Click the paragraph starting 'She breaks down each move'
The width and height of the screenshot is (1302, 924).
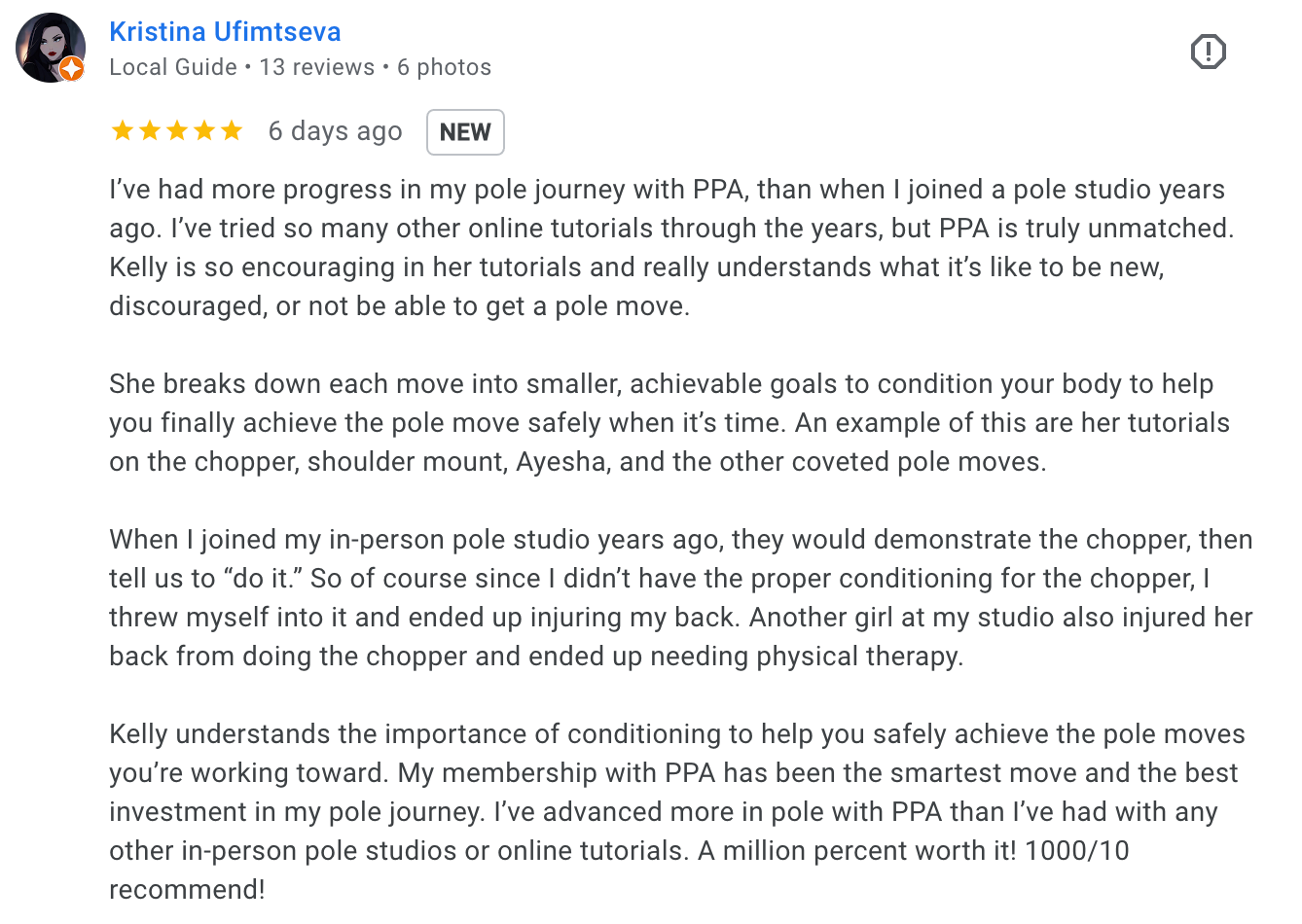click(x=671, y=423)
